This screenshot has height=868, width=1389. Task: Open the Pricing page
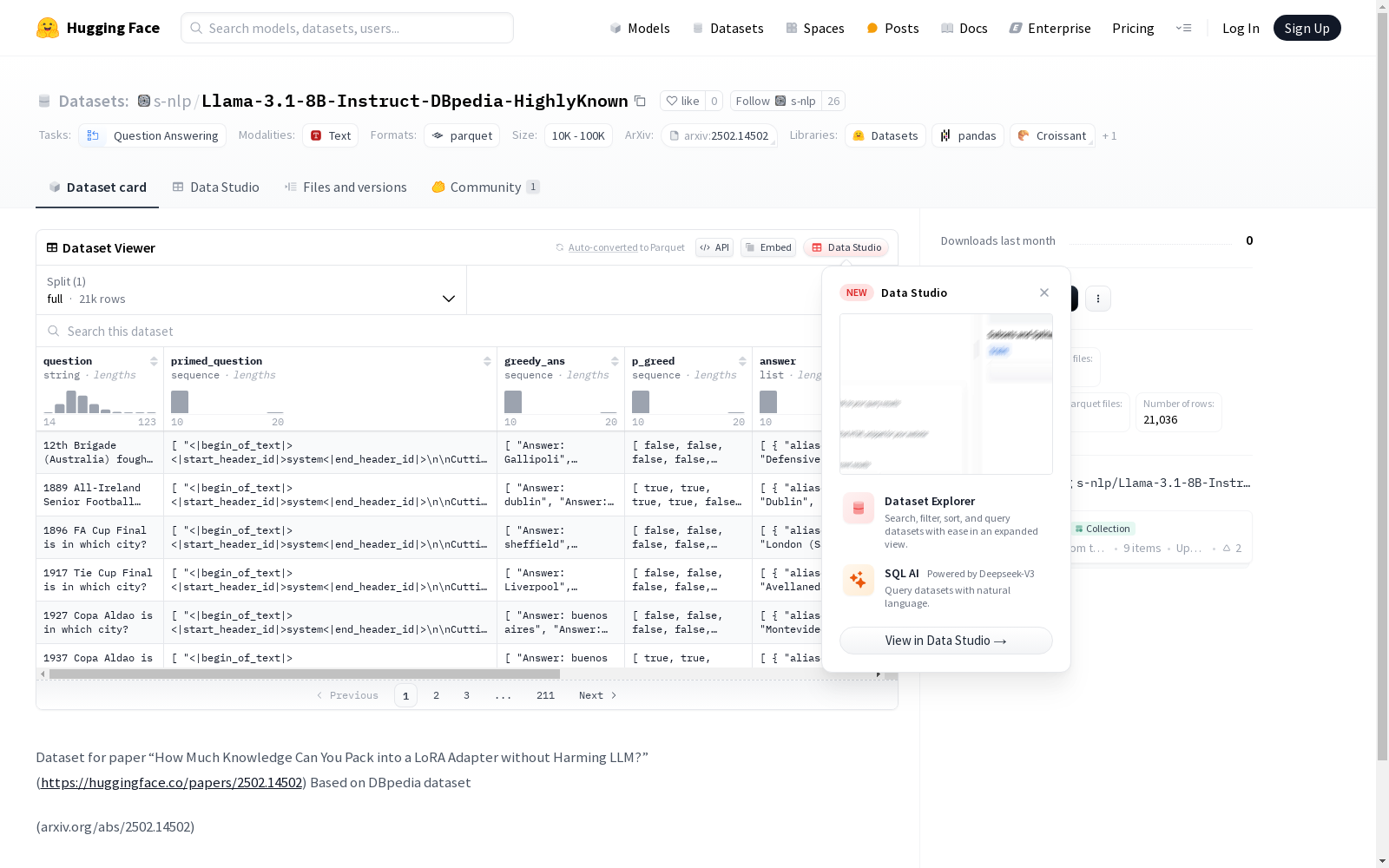[1133, 28]
